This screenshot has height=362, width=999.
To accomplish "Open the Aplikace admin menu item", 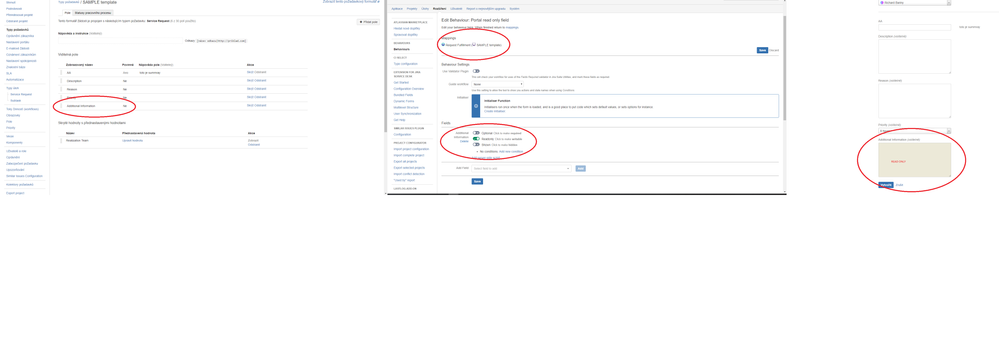I will click(x=397, y=8).
